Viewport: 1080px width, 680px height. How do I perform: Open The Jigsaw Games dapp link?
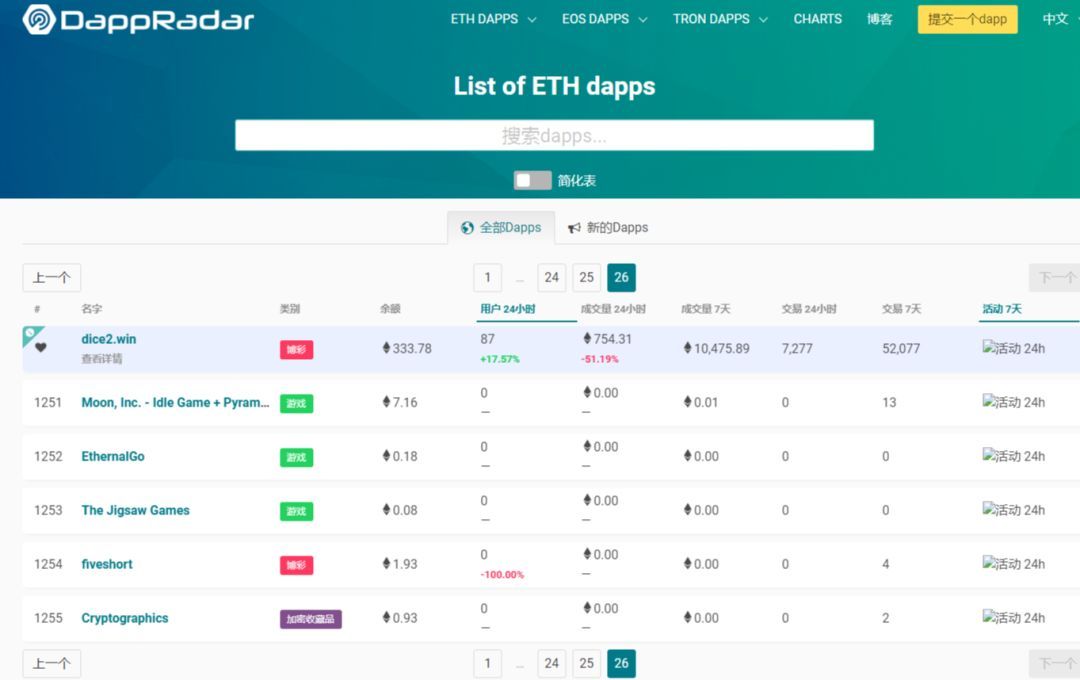(135, 511)
